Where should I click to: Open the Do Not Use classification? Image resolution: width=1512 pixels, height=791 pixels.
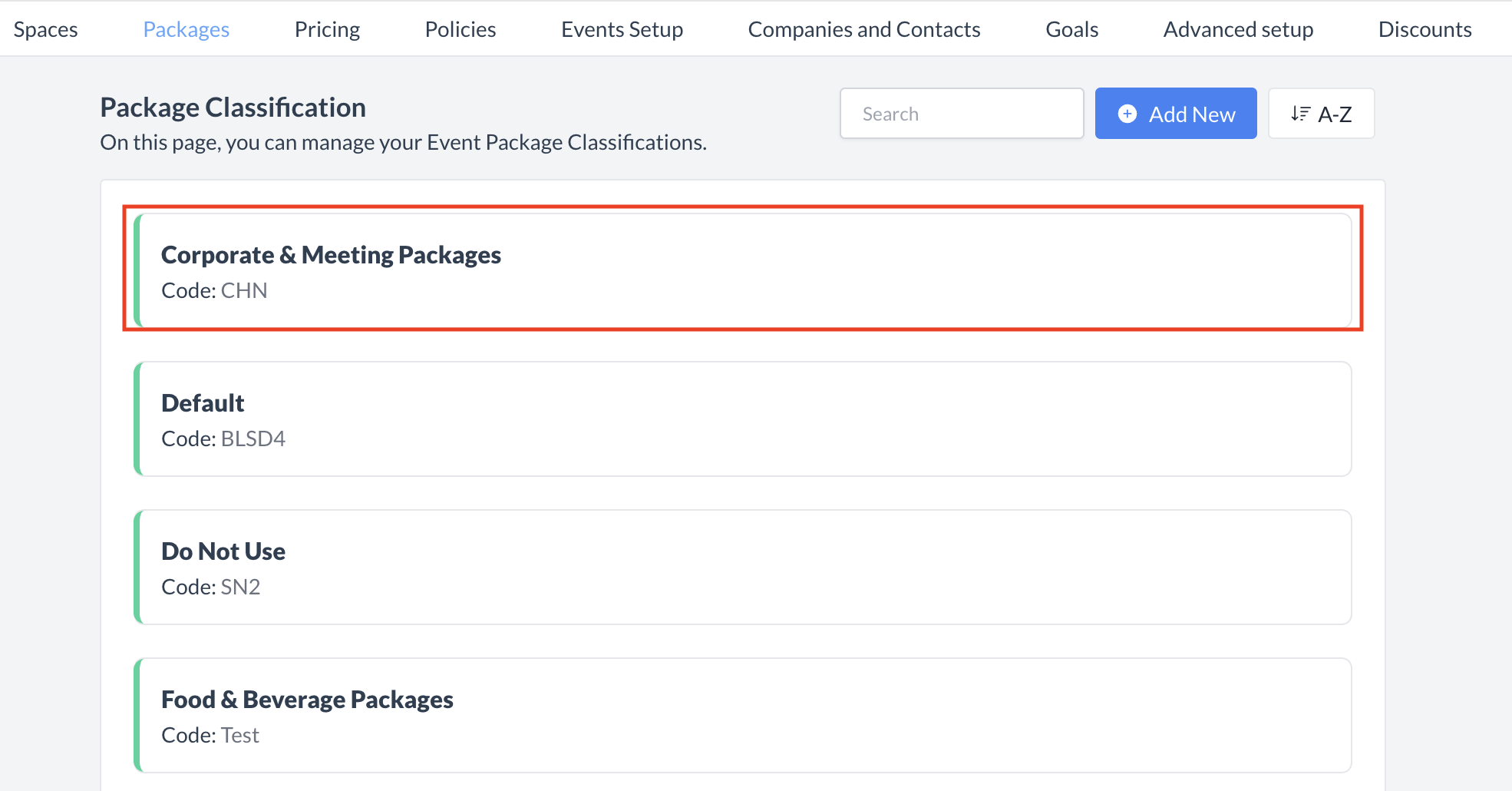741,567
